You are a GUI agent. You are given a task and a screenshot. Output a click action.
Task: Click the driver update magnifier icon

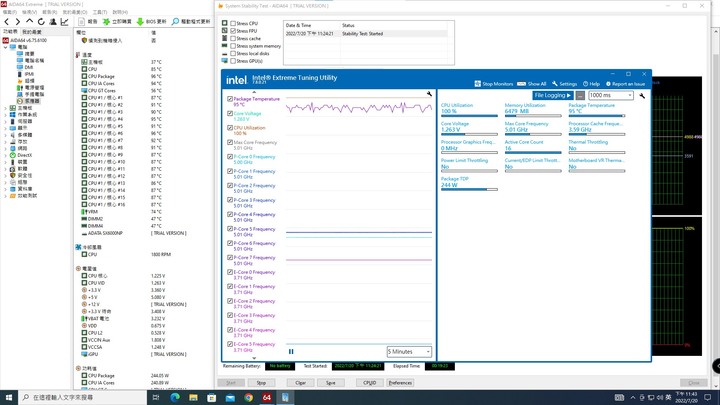tap(175, 22)
